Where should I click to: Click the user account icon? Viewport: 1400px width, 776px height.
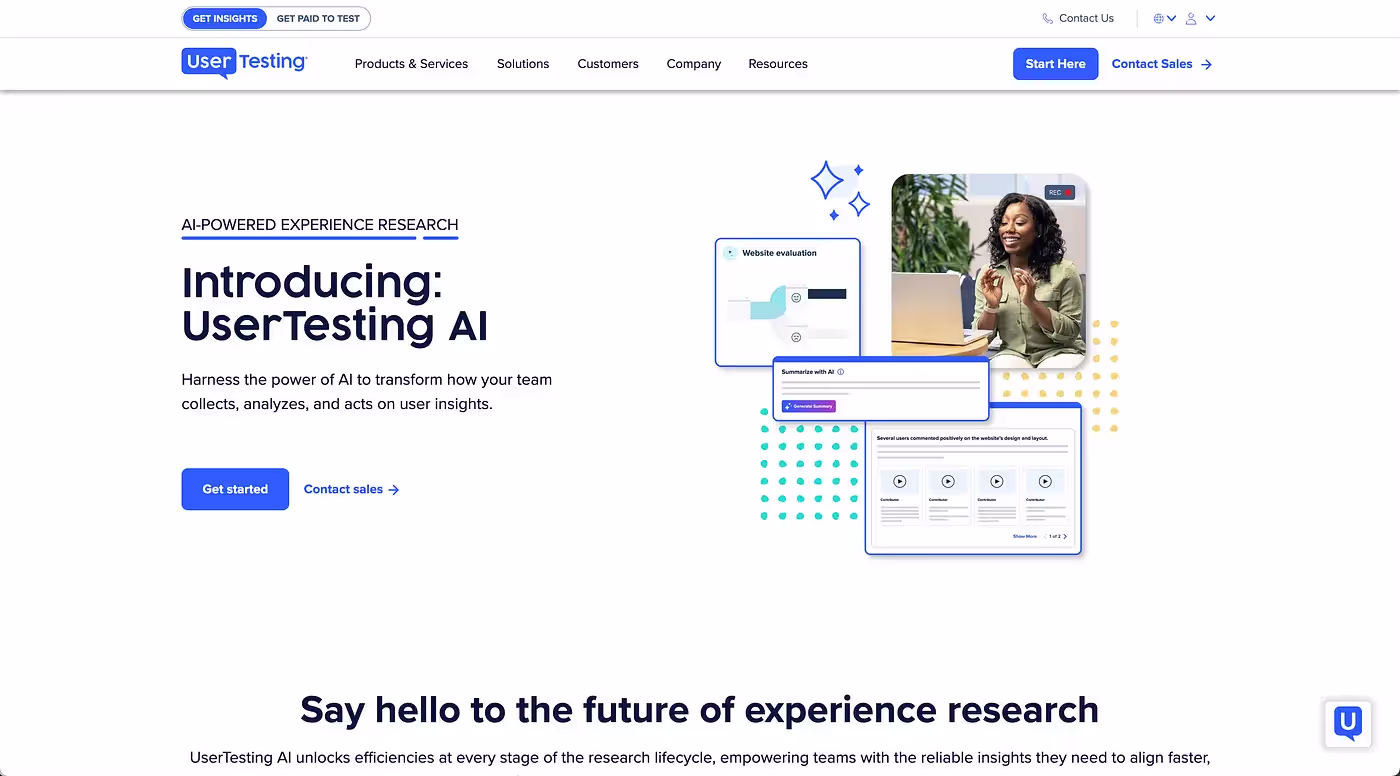1191,18
